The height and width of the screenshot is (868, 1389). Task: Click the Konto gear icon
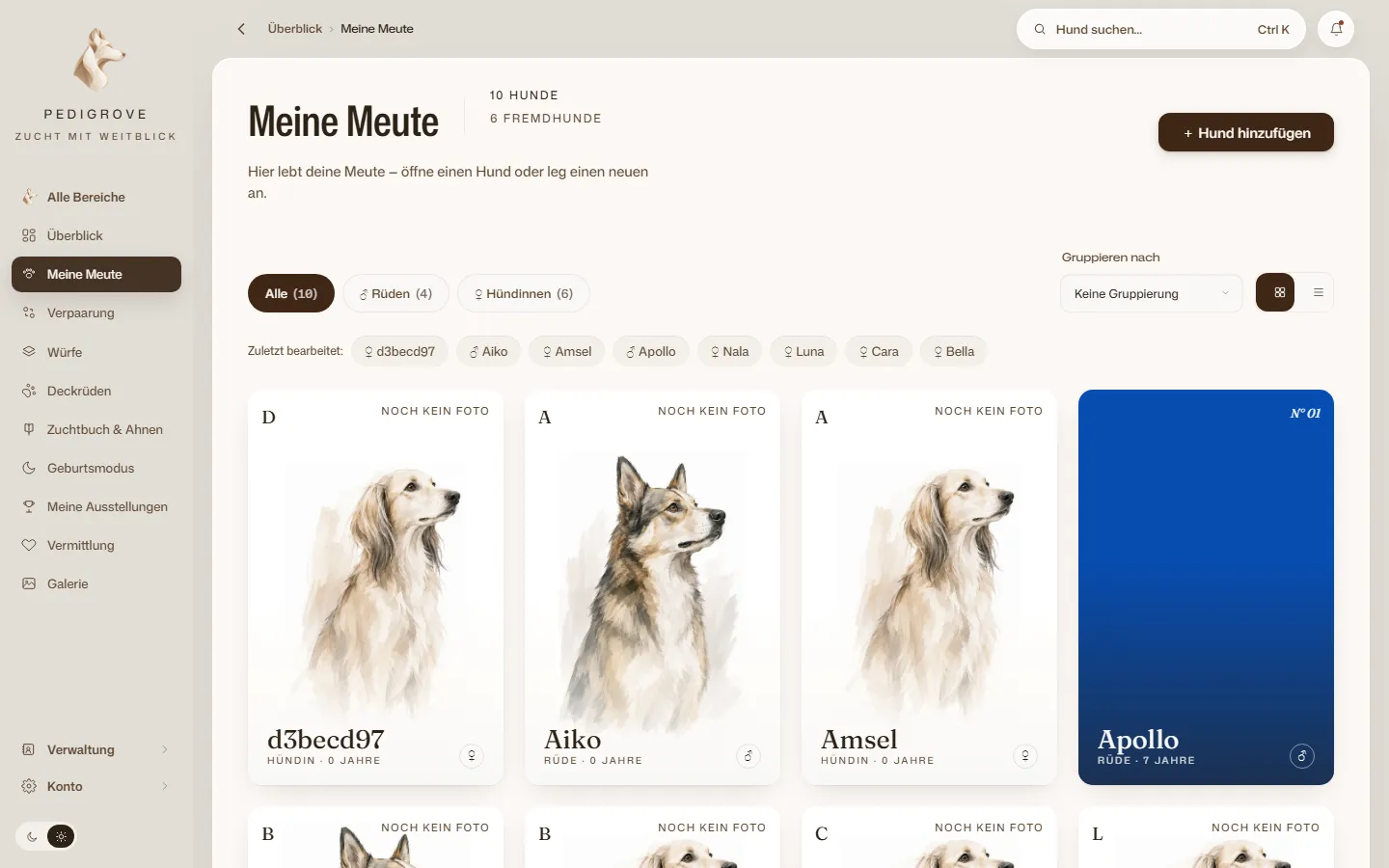(x=29, y=786)
